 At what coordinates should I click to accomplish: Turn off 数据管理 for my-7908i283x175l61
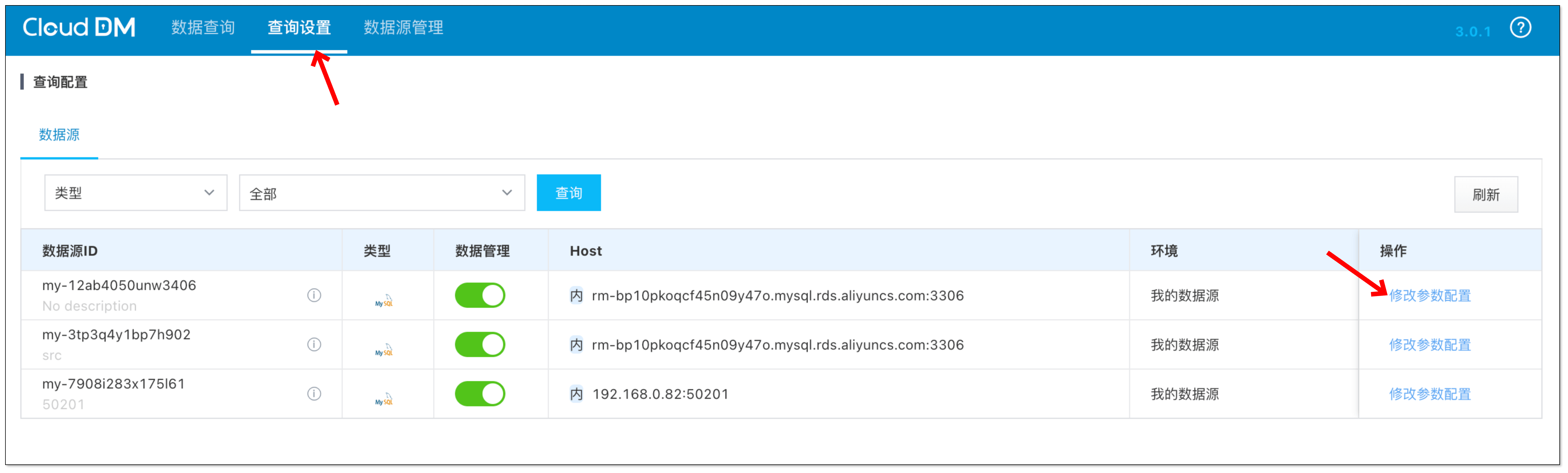coord(480,393)
